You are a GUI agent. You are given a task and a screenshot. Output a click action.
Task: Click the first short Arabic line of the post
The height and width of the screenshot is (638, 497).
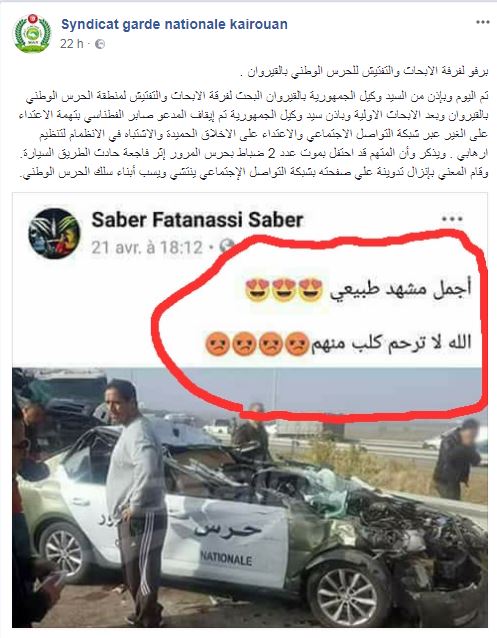click(363, 72)
